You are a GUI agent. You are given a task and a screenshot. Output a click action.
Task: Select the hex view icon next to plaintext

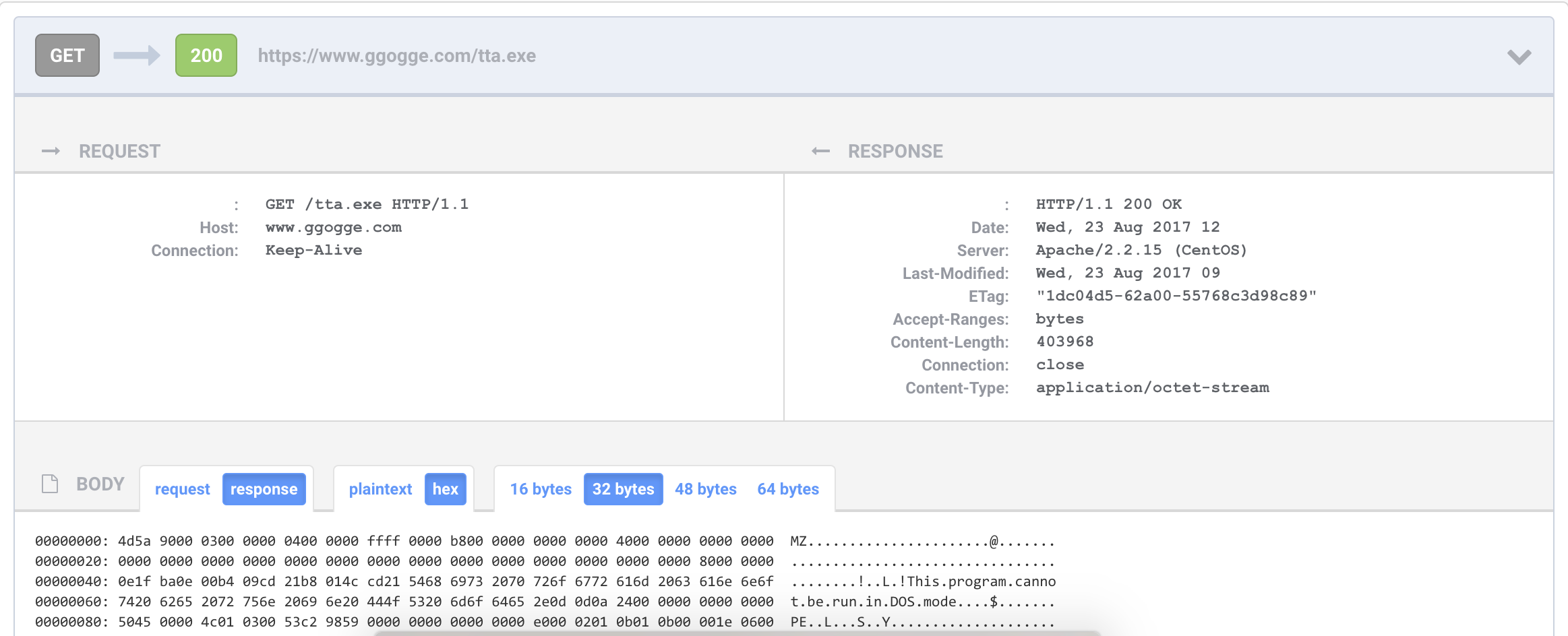click(445, 489)
